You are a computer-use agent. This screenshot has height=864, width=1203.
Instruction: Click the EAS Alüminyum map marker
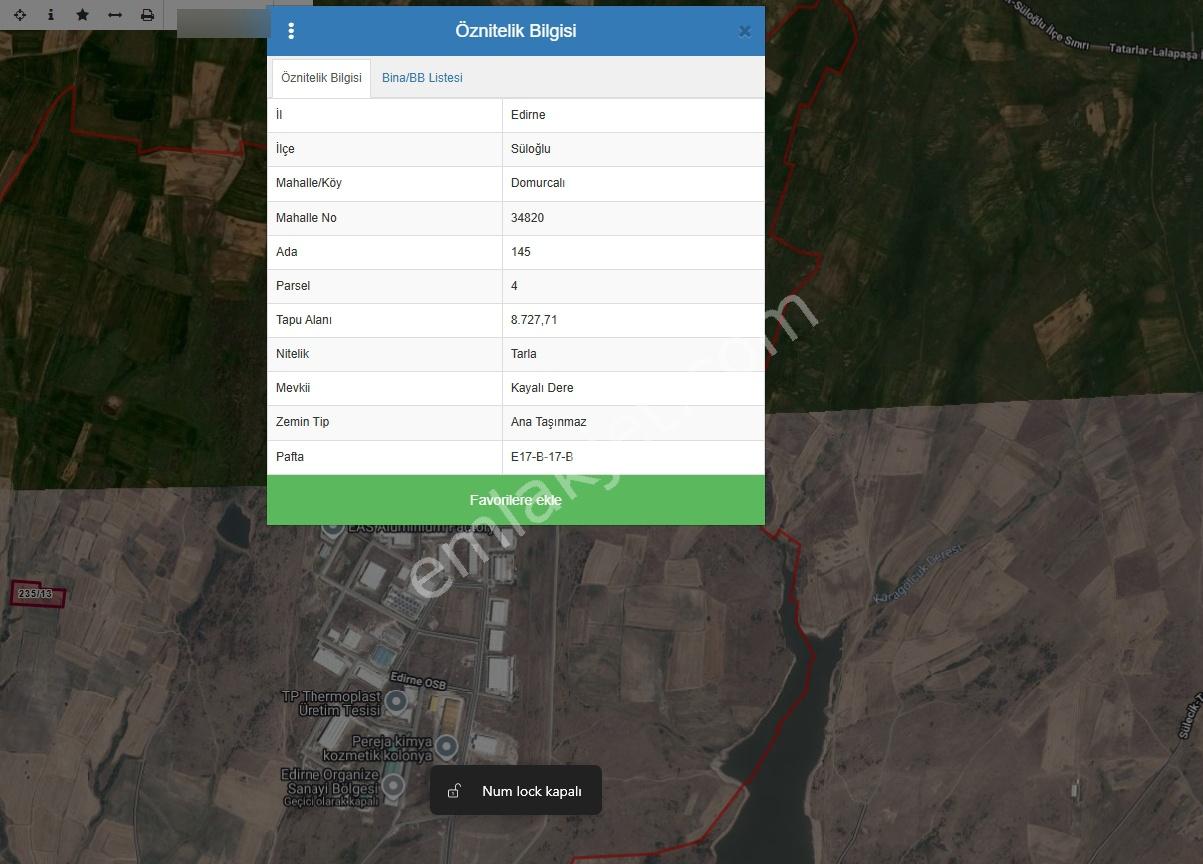pos(333,526)
